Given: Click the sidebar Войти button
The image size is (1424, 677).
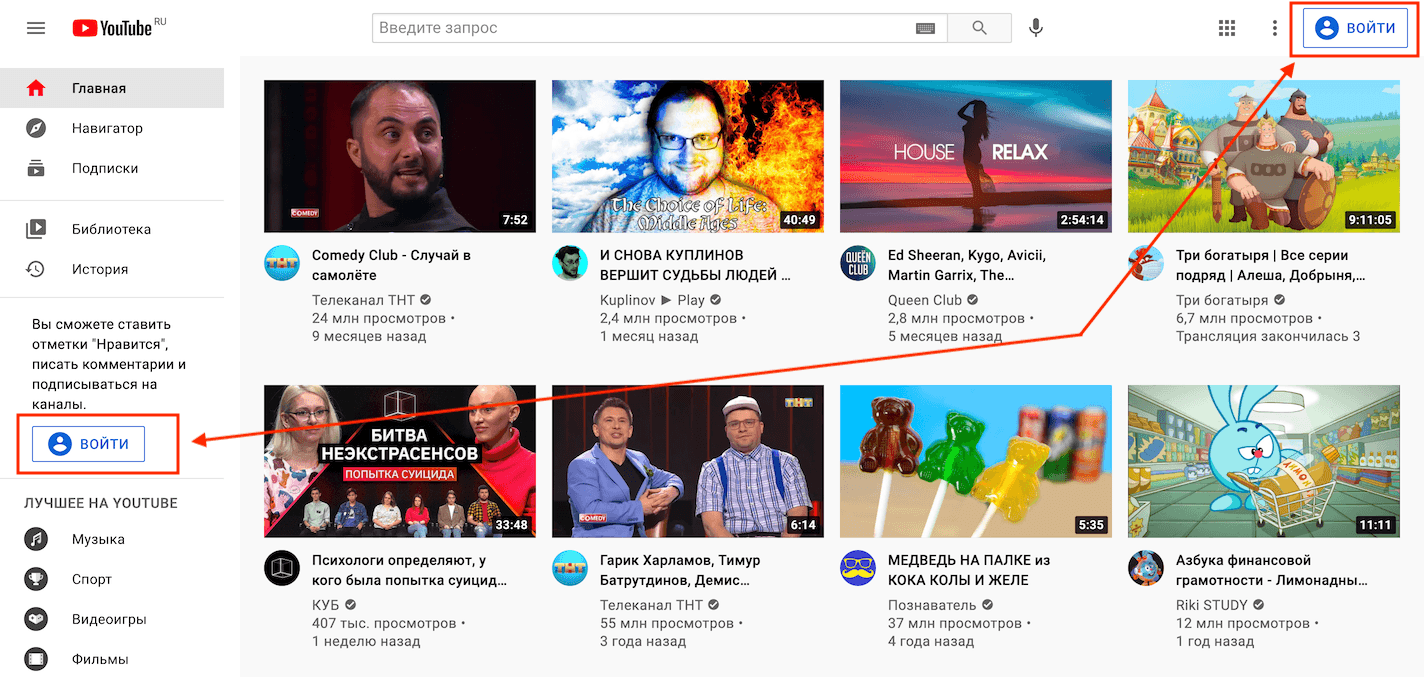Looking at the screenshot, I should pos(88,443).
